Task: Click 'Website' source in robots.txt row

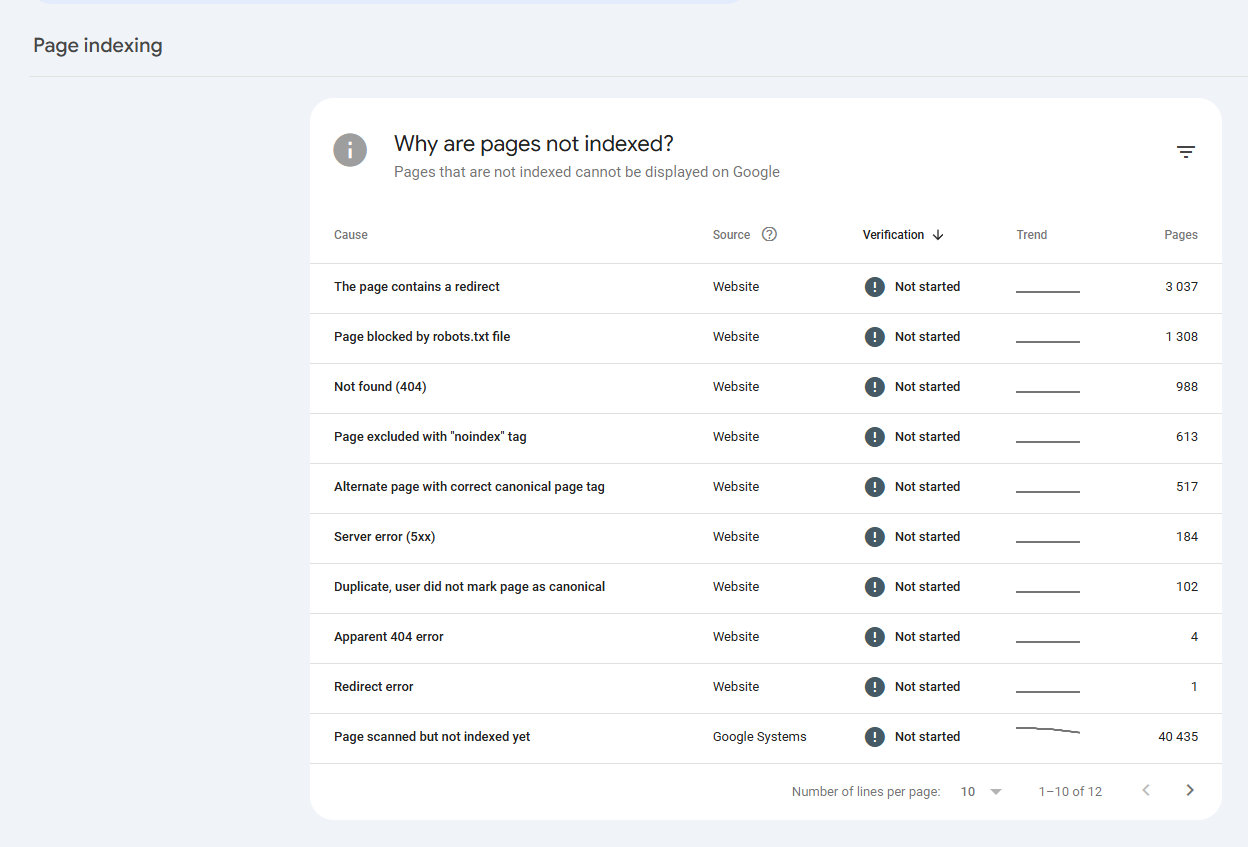Action: pos(736,337)
